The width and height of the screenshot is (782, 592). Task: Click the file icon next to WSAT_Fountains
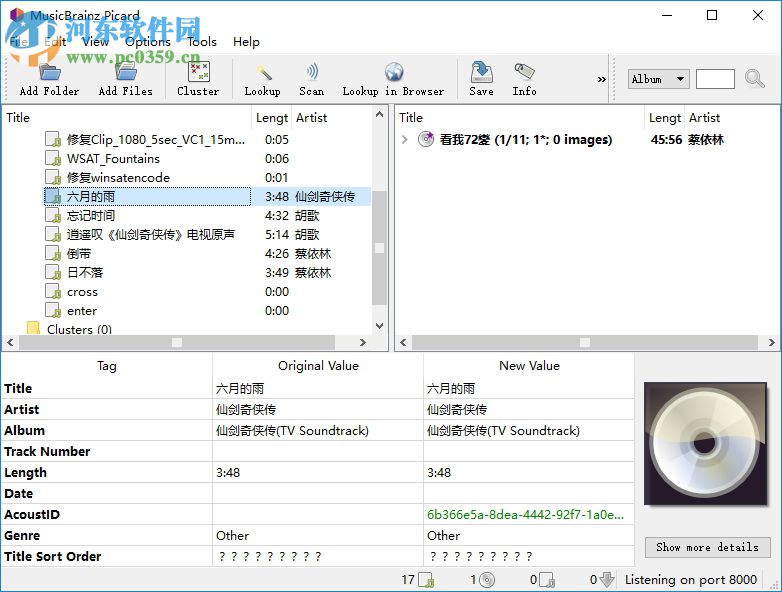pos(53,159)
